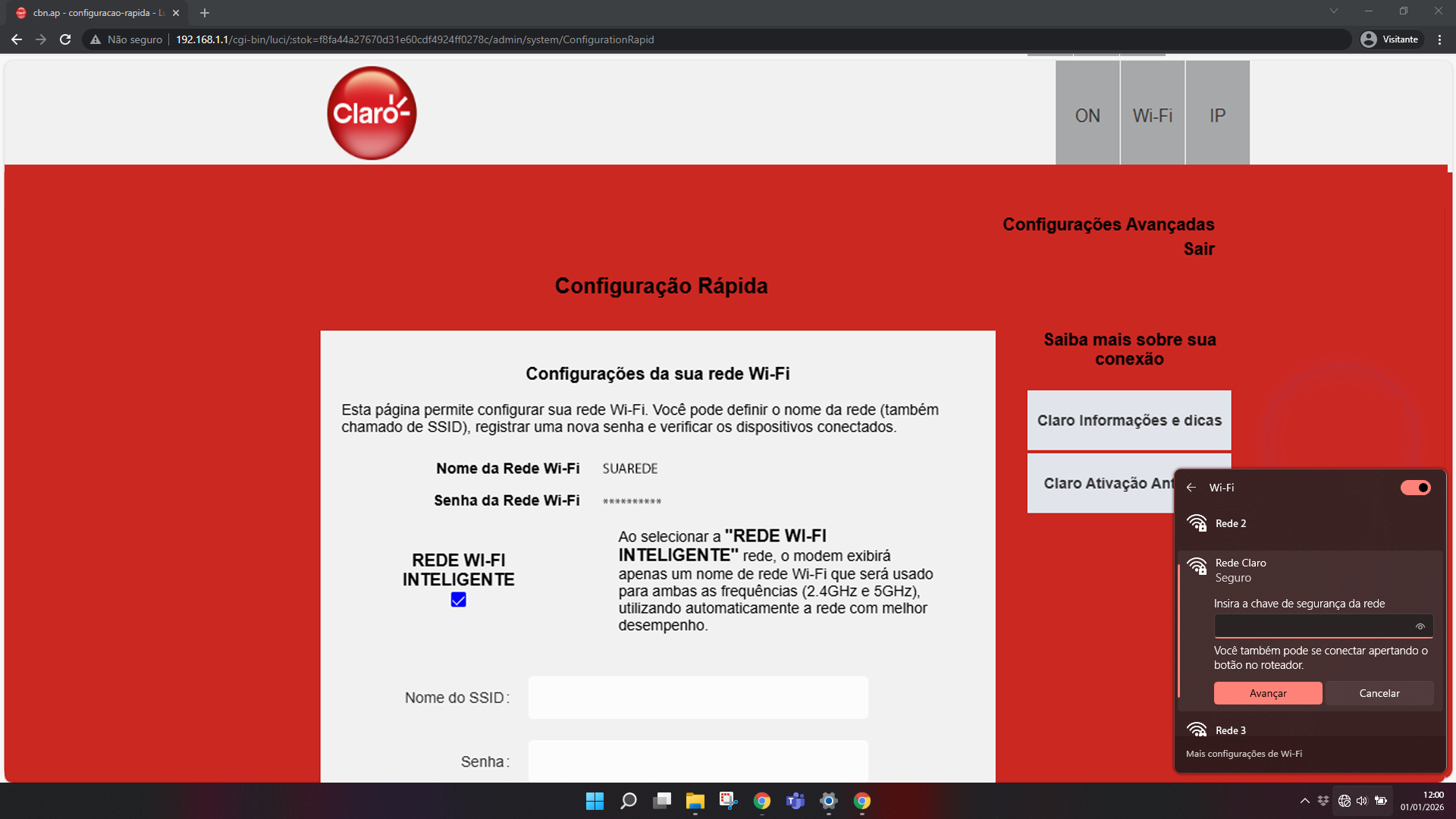Reload the page with the refresh icon
The image size is (1456, 819).
point(65,39)
